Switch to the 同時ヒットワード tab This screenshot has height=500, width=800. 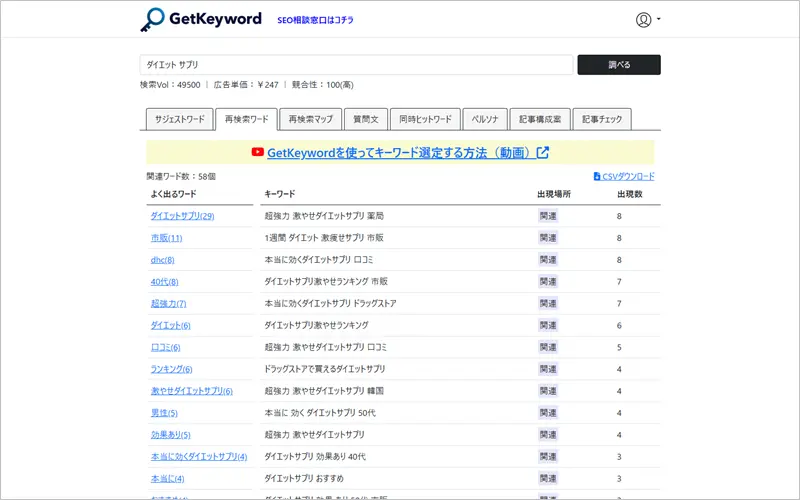tap(425, 119)
